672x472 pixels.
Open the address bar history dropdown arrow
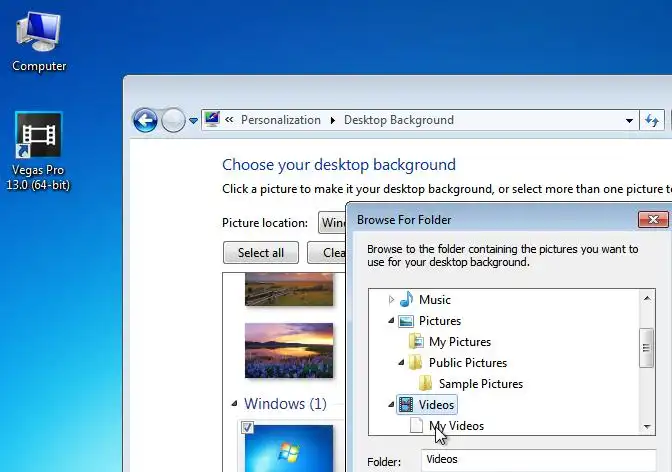[629, 120]
